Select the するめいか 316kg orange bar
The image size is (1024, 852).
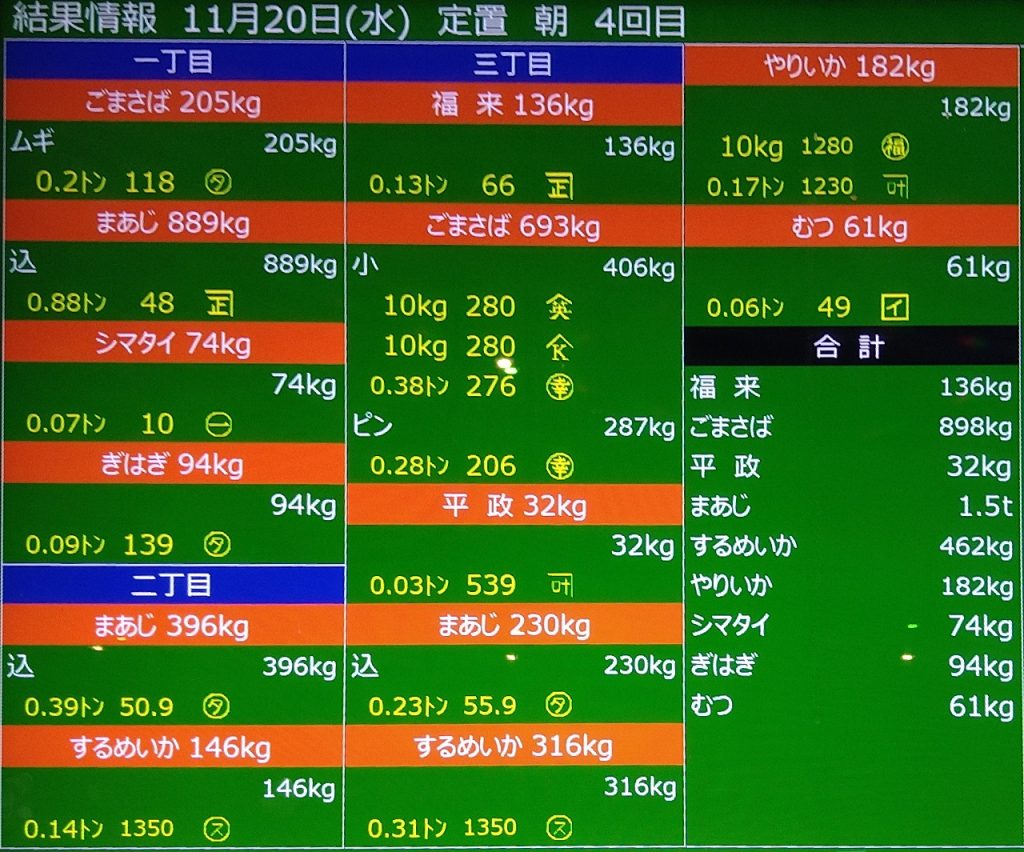pos(514,747)
